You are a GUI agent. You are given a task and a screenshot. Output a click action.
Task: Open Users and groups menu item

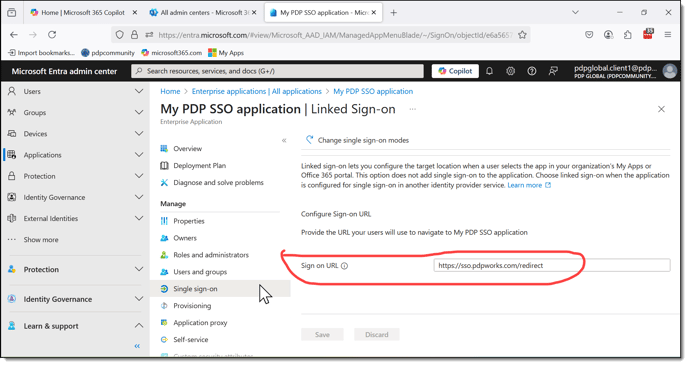point(200,272)
